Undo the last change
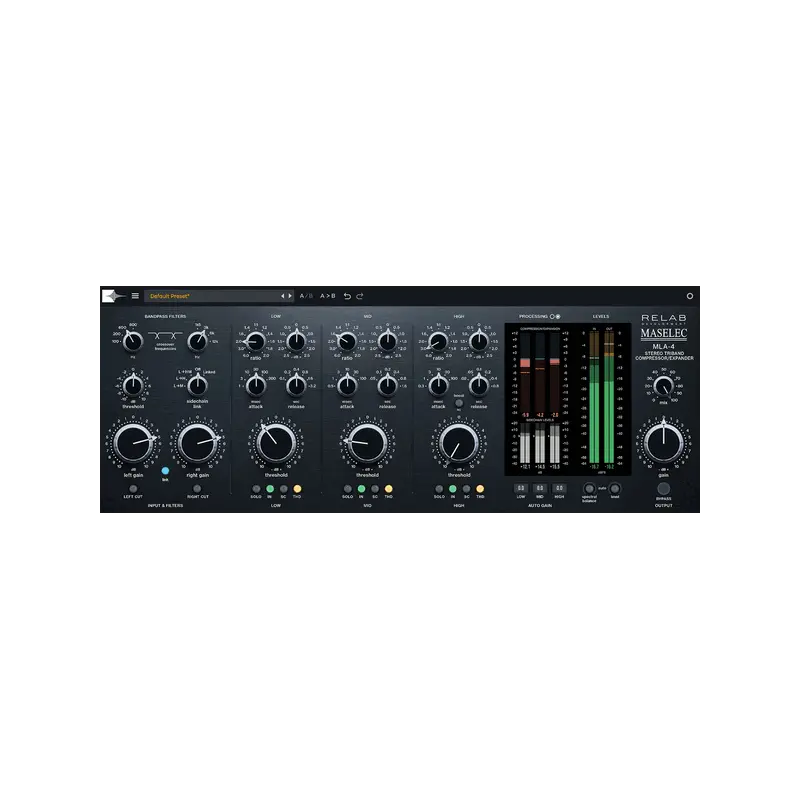 click(x=347, y=296)
